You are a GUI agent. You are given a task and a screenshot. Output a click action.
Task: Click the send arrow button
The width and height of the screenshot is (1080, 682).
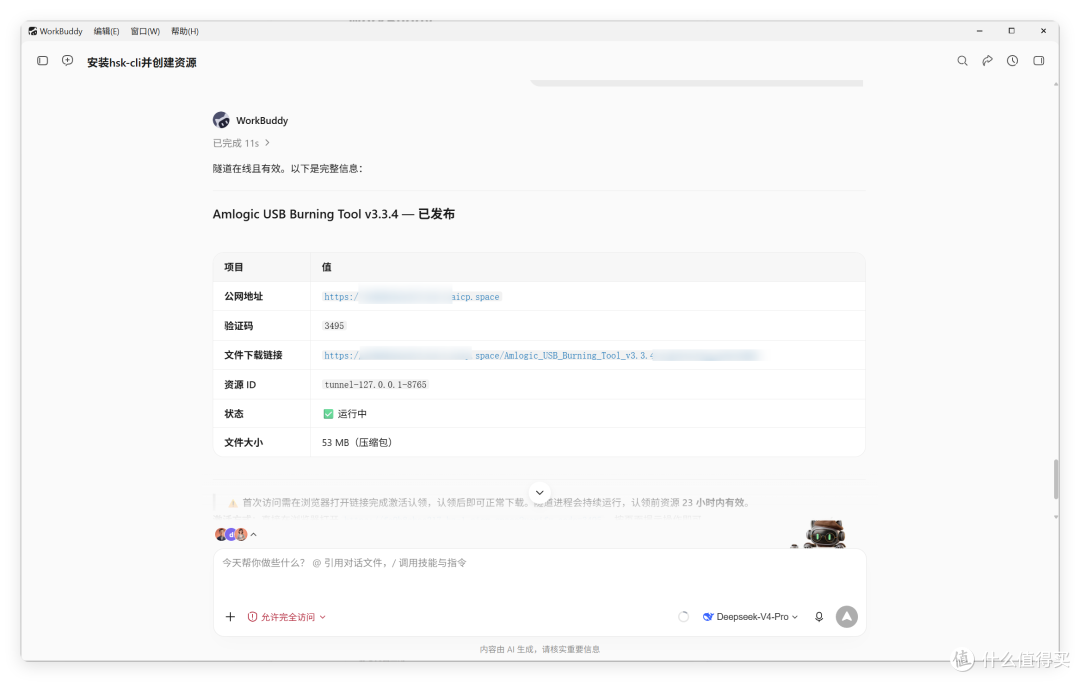[847, 617]
